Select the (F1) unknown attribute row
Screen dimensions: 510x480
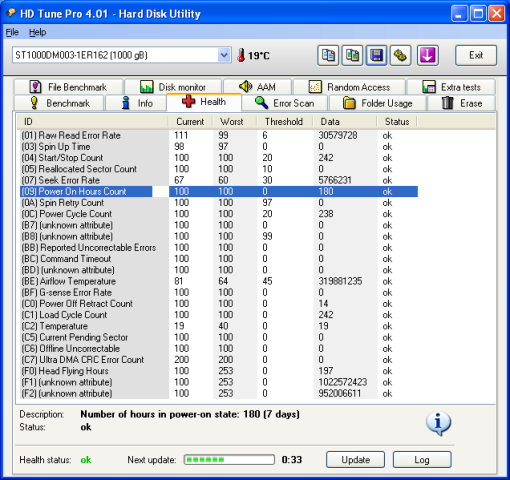pyautogui.click(x=219, y=382)
